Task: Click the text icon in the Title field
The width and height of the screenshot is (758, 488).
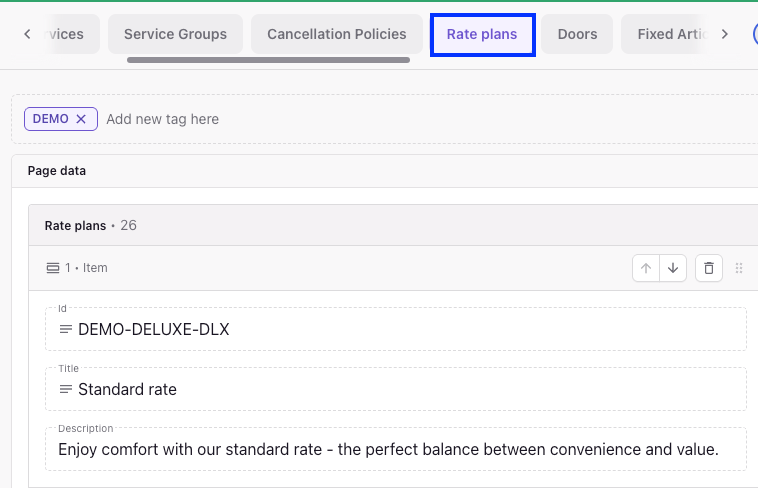Action: [x=66, y=389]
